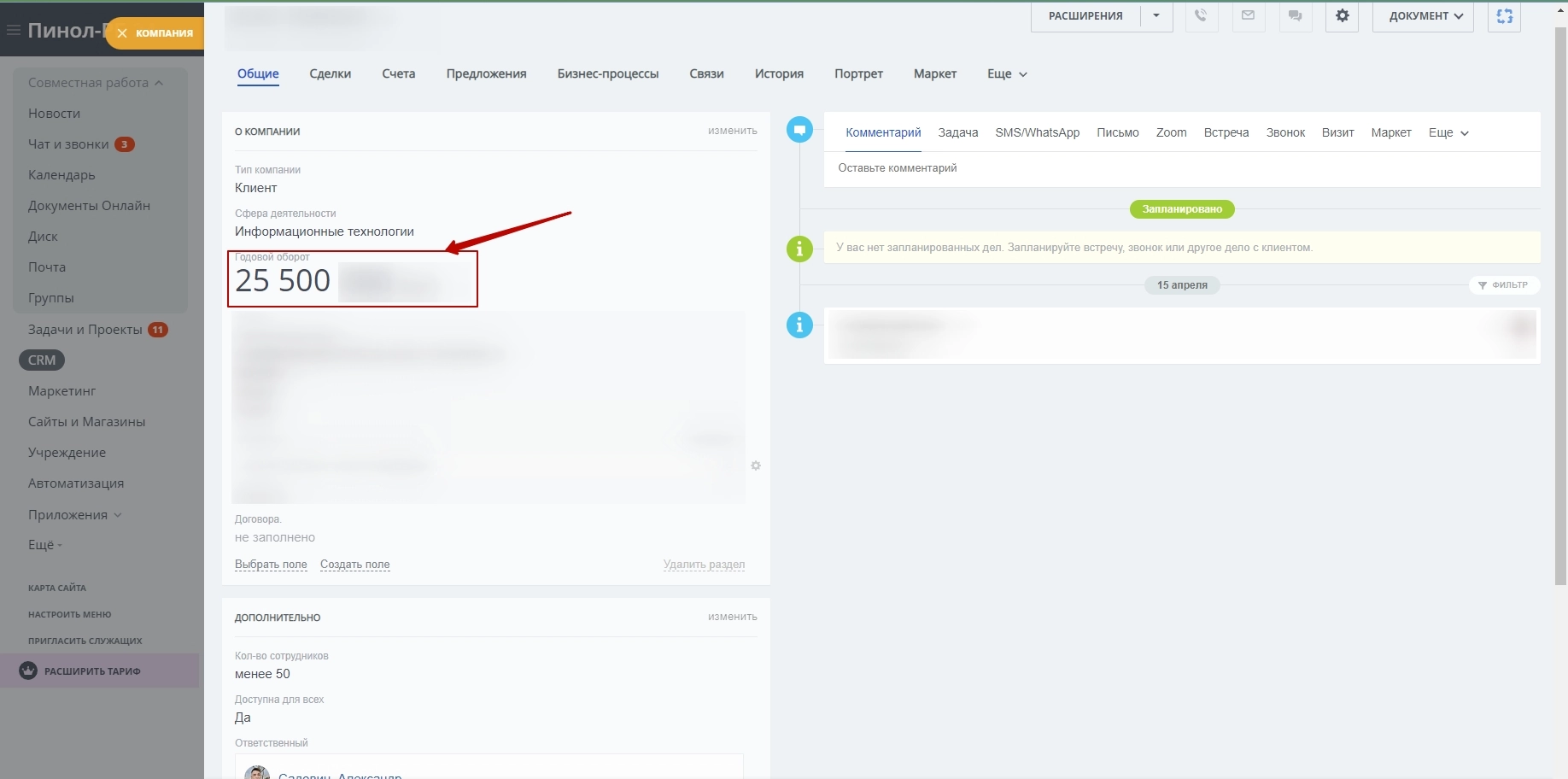Expand the Приложения sidebar menu

(118, 515)
